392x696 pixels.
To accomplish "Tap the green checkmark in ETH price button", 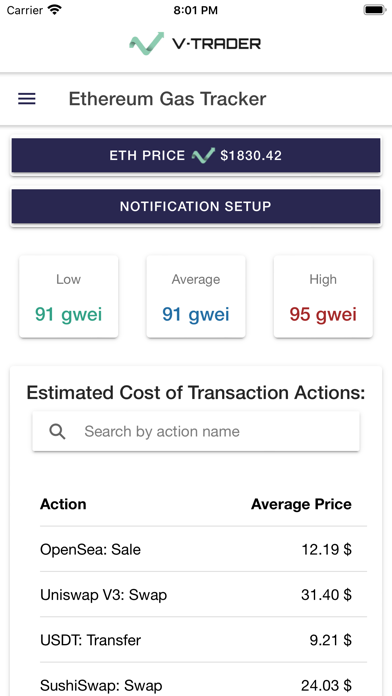I will tap(203, 156).
